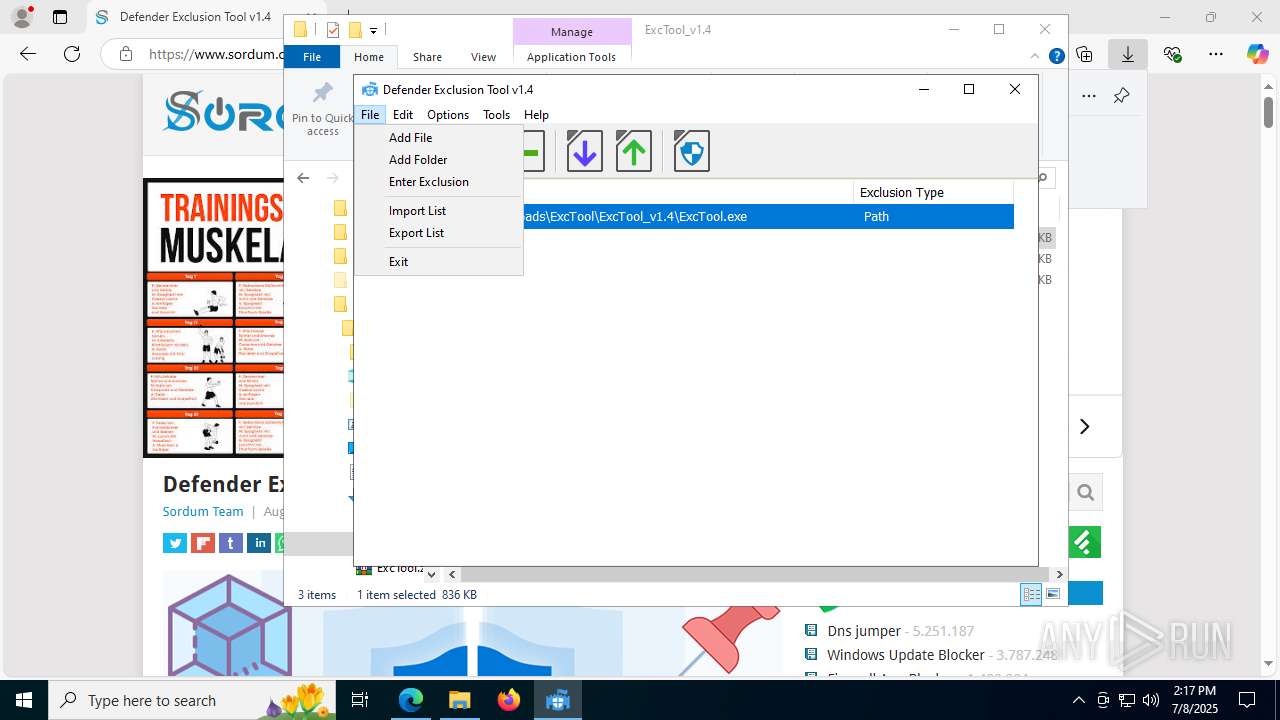Click the Manage contextual tab in Explorer
The image size is (1280, 720).
click(x=572, y=32)
